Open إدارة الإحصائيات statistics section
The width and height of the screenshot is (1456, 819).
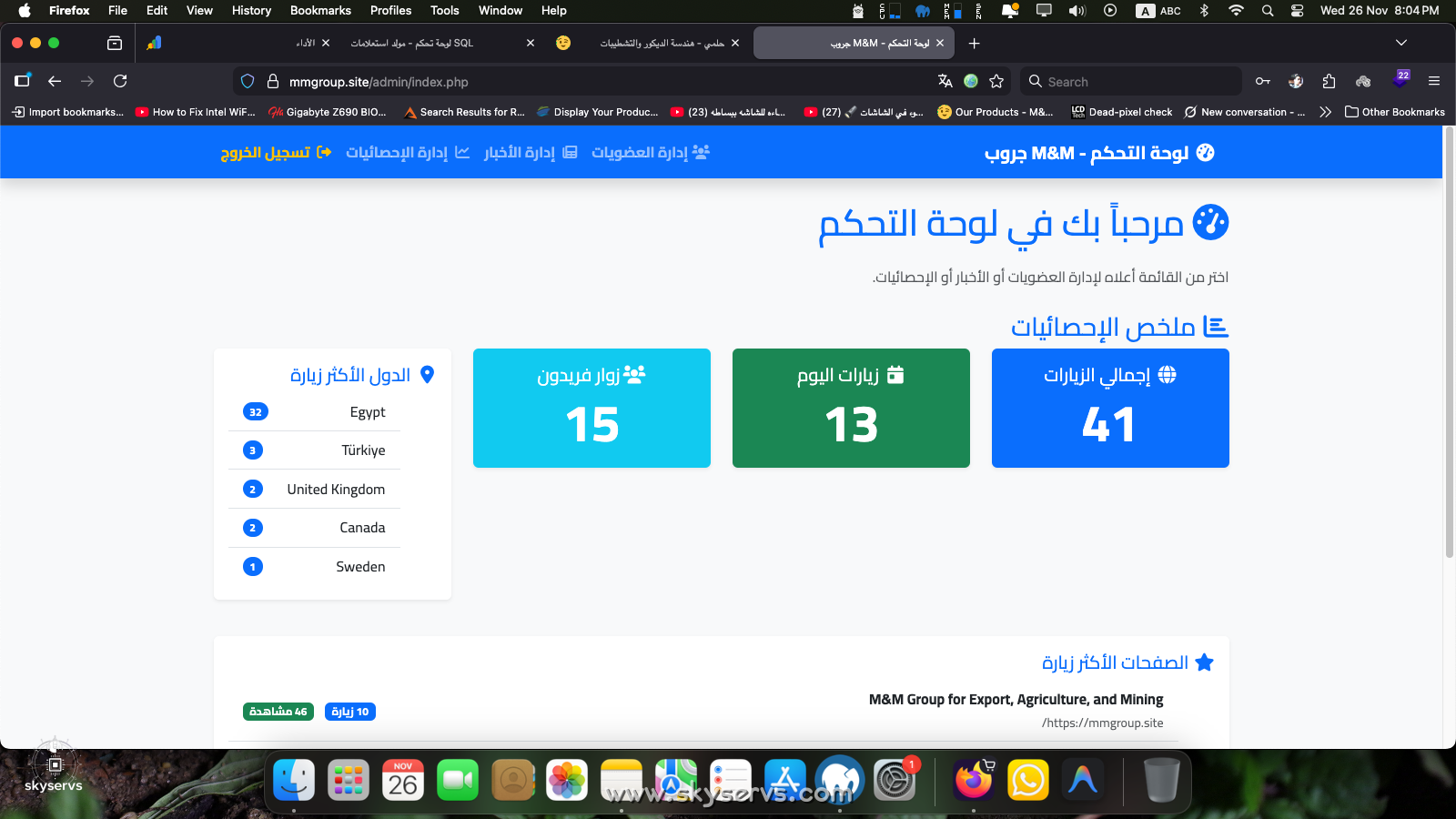[407, 152]
